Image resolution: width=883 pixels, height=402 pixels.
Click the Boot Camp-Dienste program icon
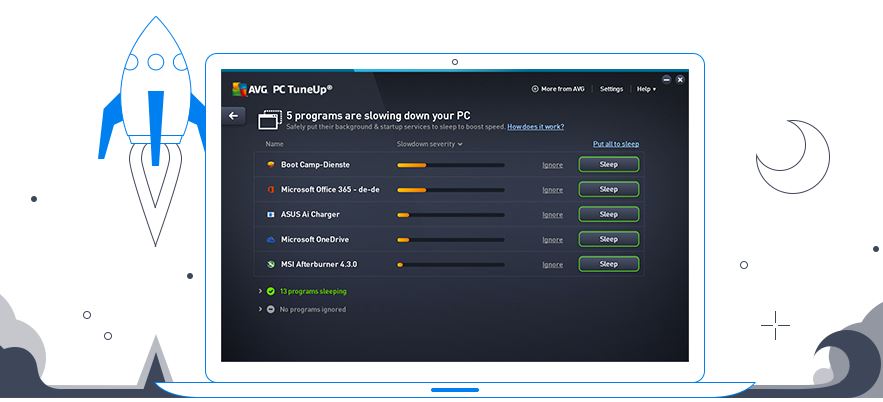click(271, 165)
